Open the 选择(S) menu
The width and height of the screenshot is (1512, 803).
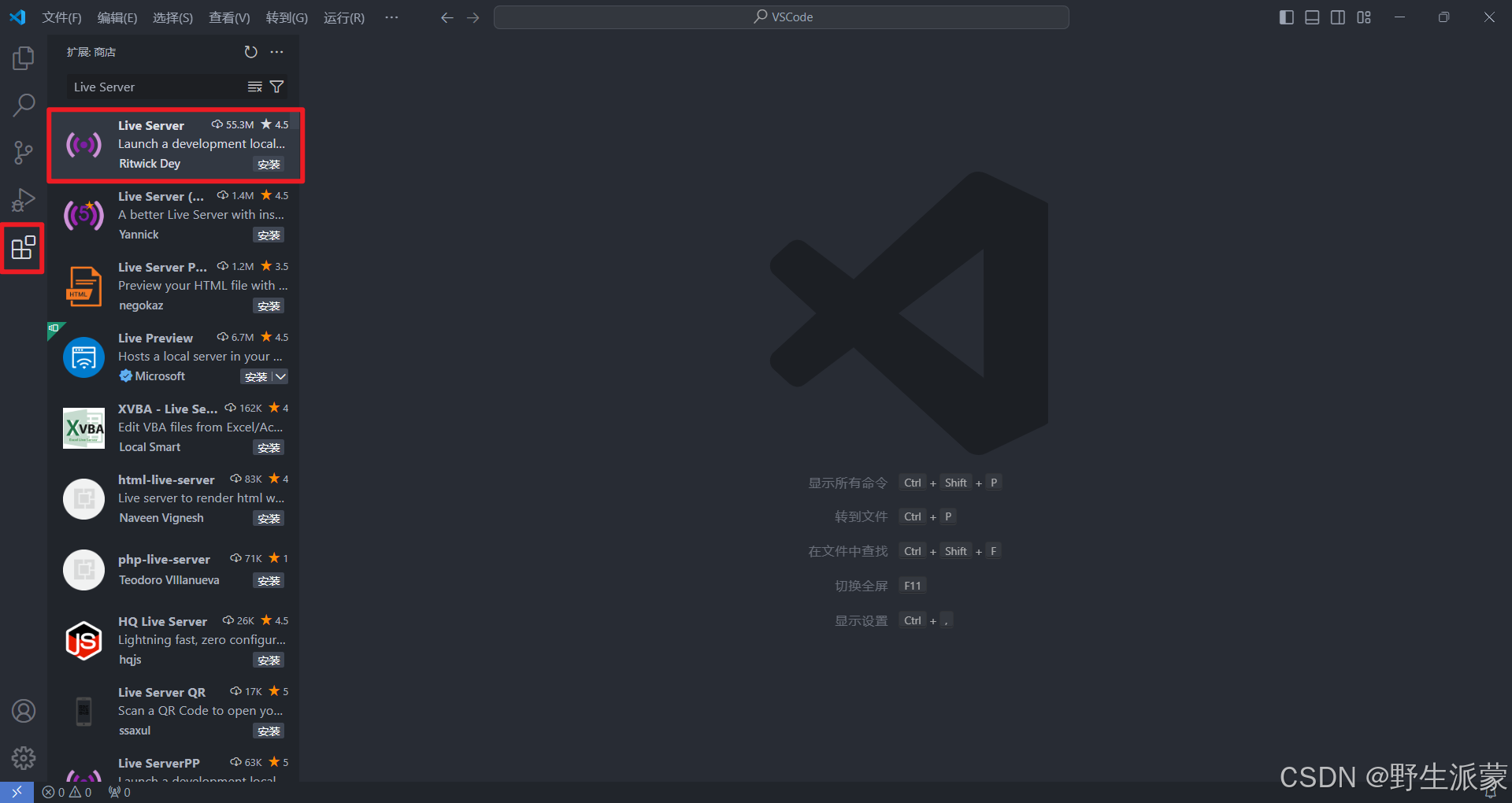click(172, 17)
